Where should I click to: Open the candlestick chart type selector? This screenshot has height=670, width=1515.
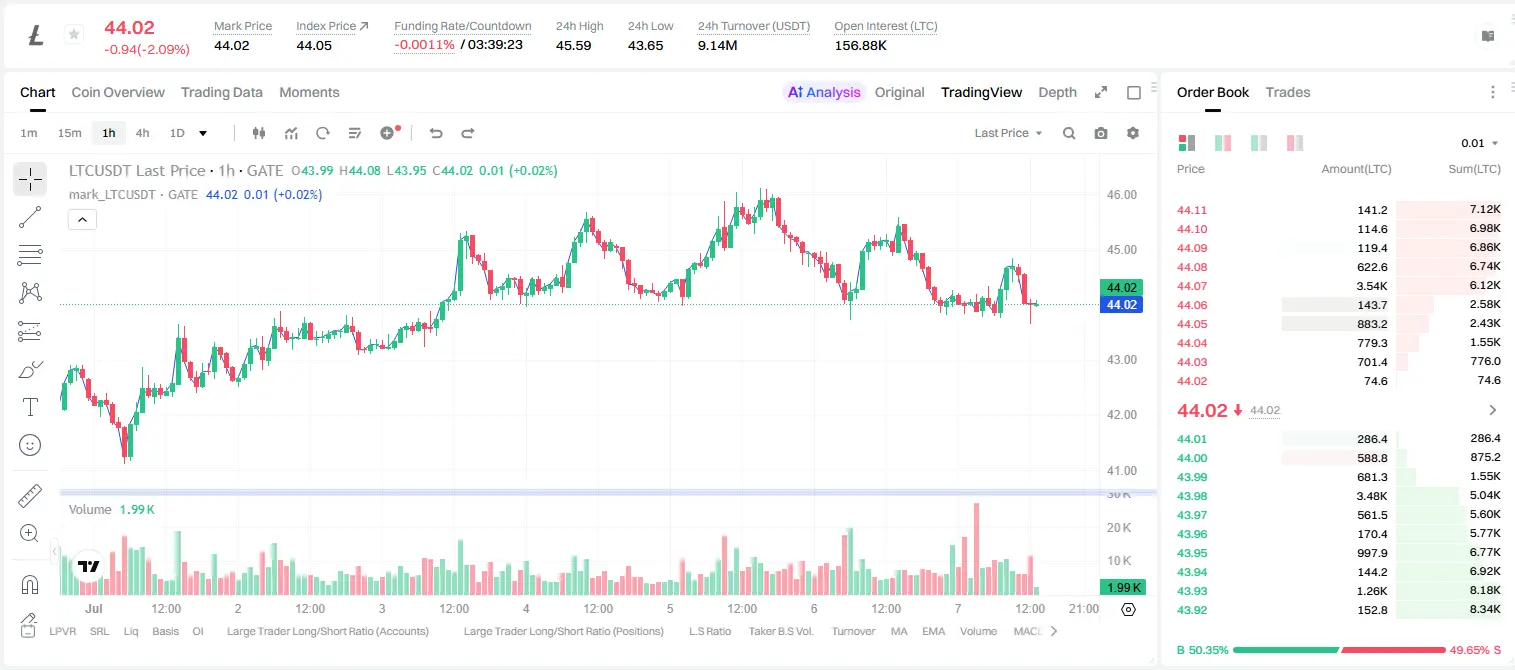tap(259, 133)
